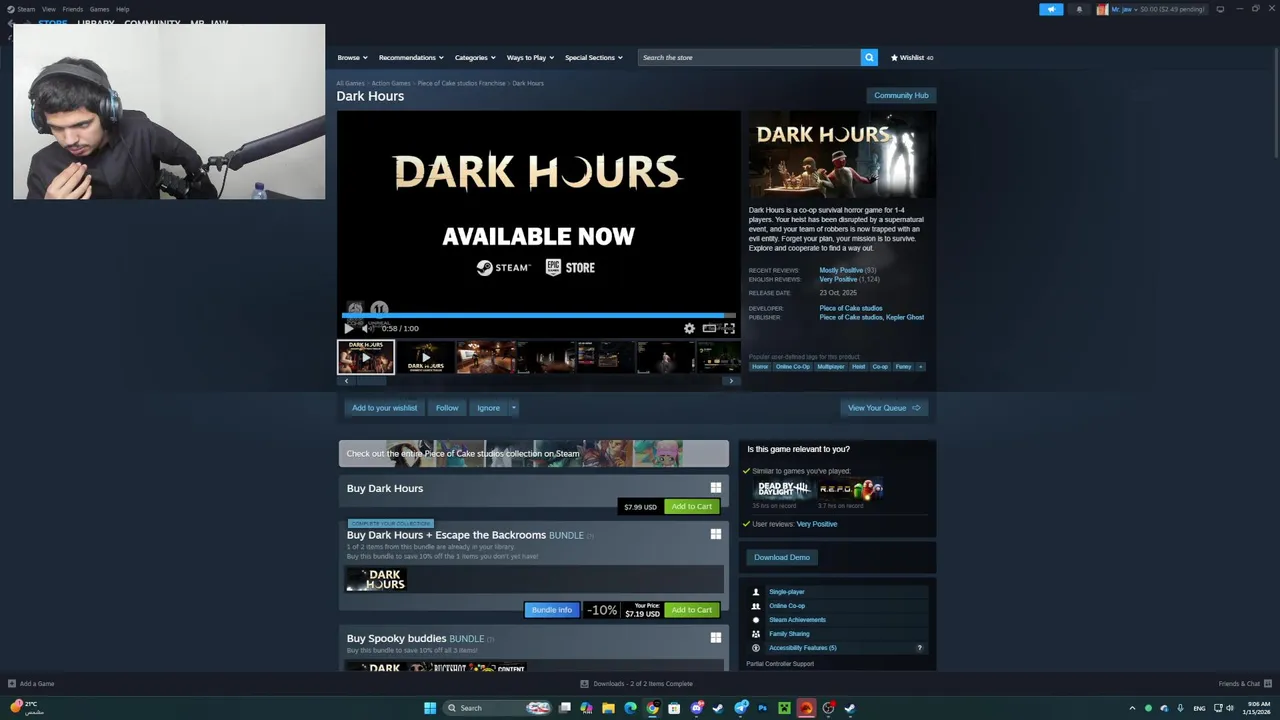Screen dimensions: 1280x720
Task: Enter fullscreen for the trailer video
Action: (x=729, y=328)
